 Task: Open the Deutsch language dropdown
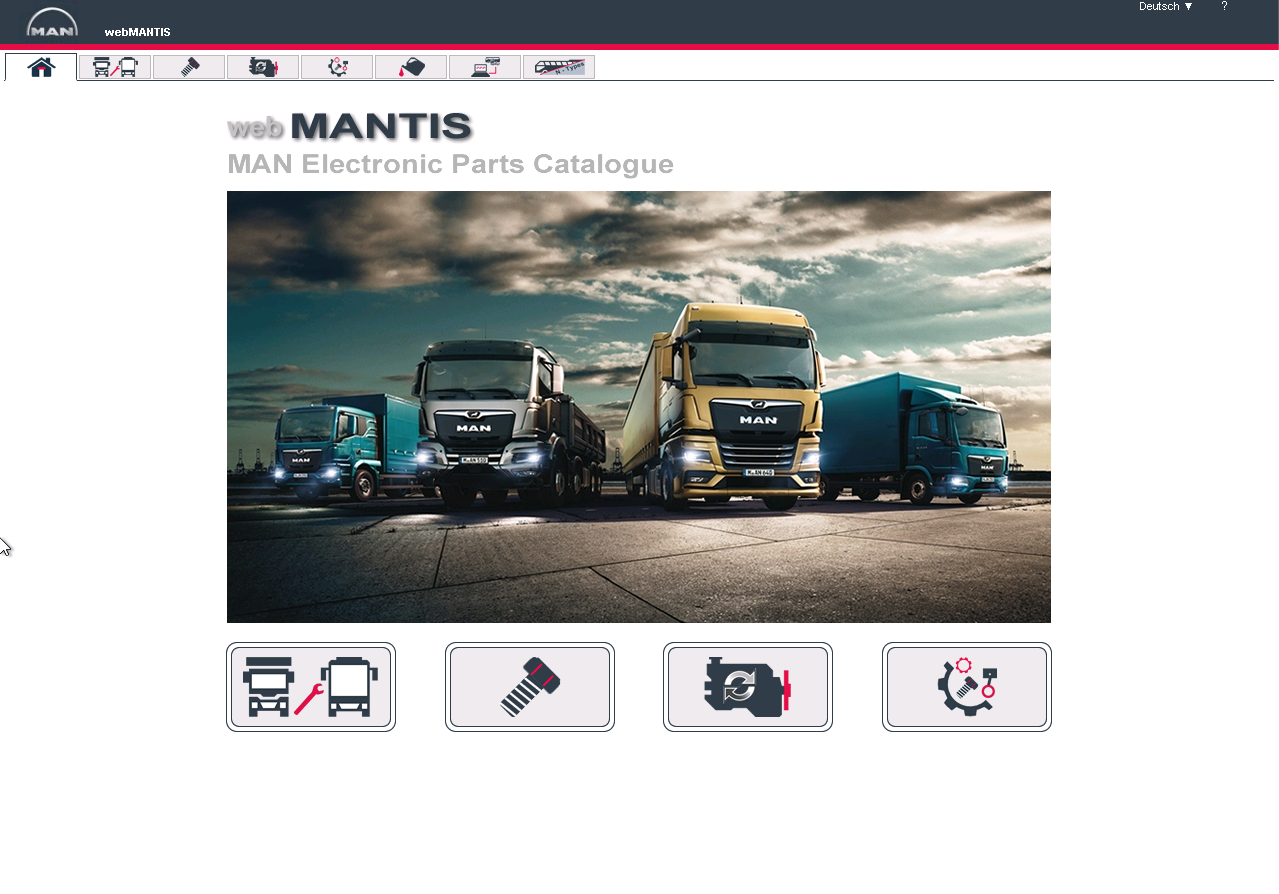(1166, 7)
